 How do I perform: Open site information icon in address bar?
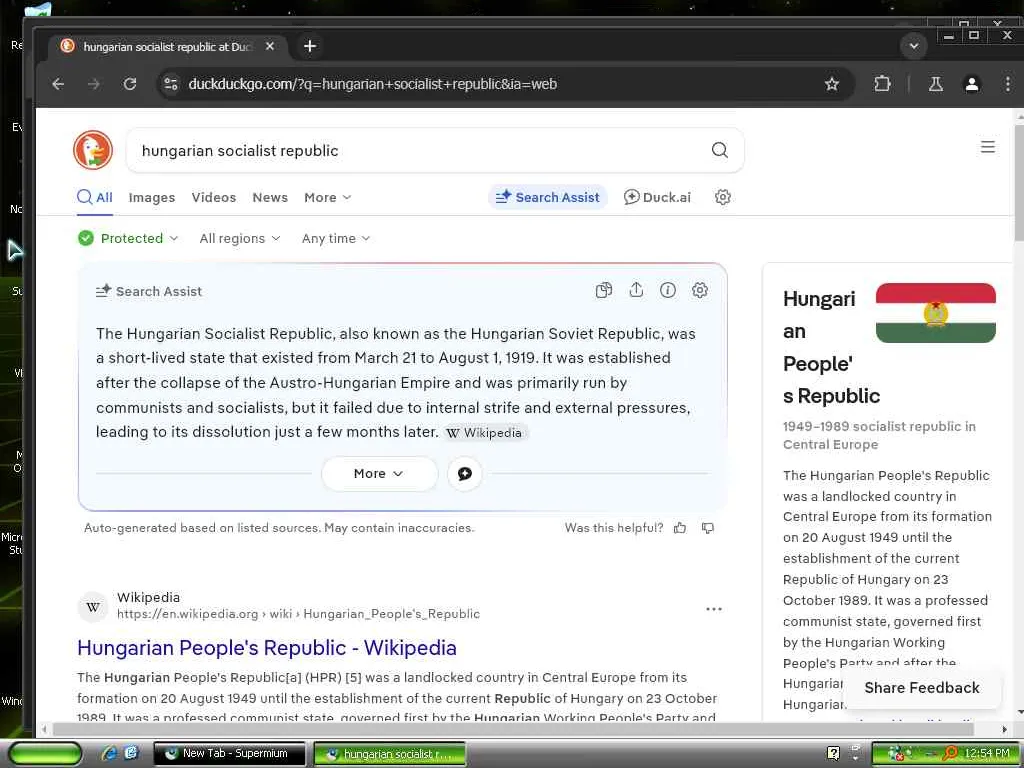(171, 84)
